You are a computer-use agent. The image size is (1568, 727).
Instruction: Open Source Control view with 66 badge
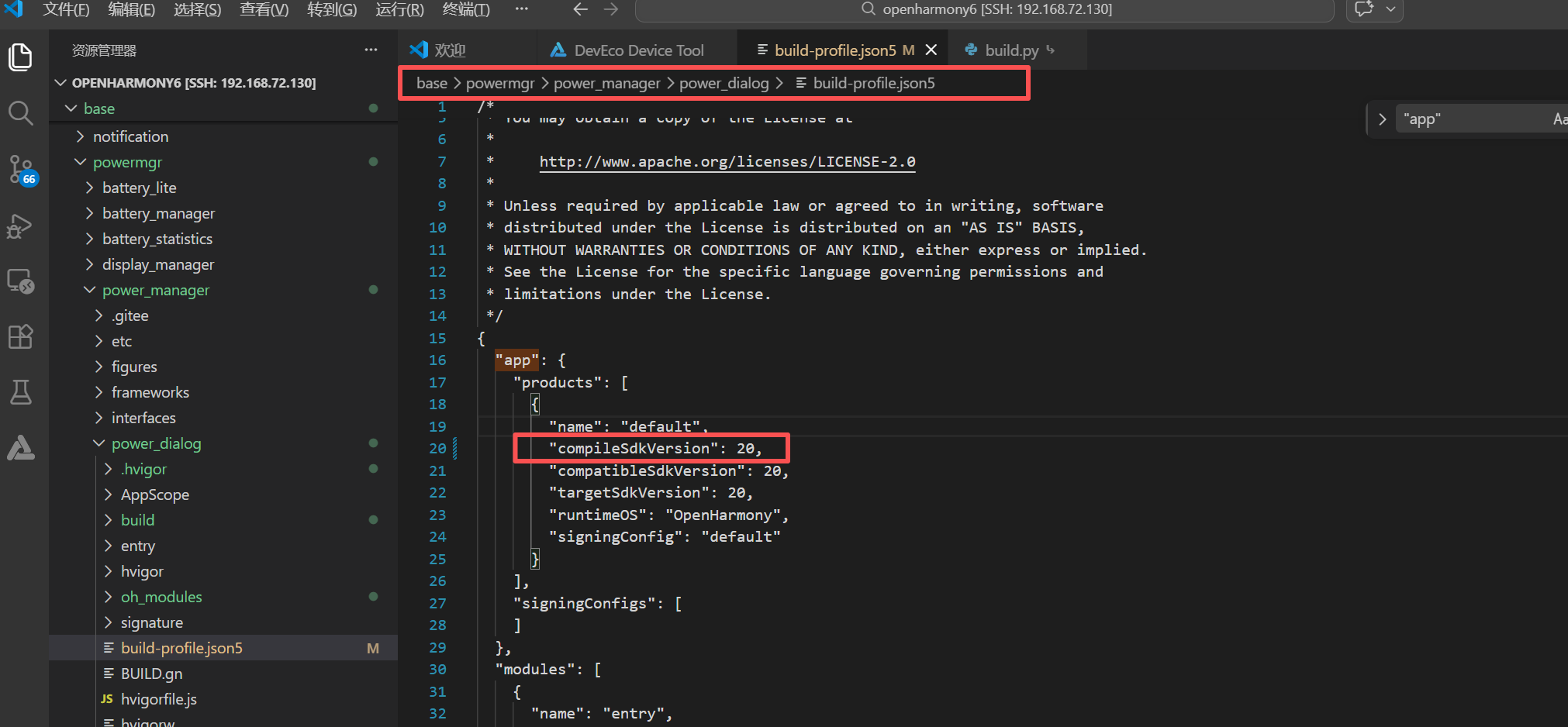coord(21,170)
